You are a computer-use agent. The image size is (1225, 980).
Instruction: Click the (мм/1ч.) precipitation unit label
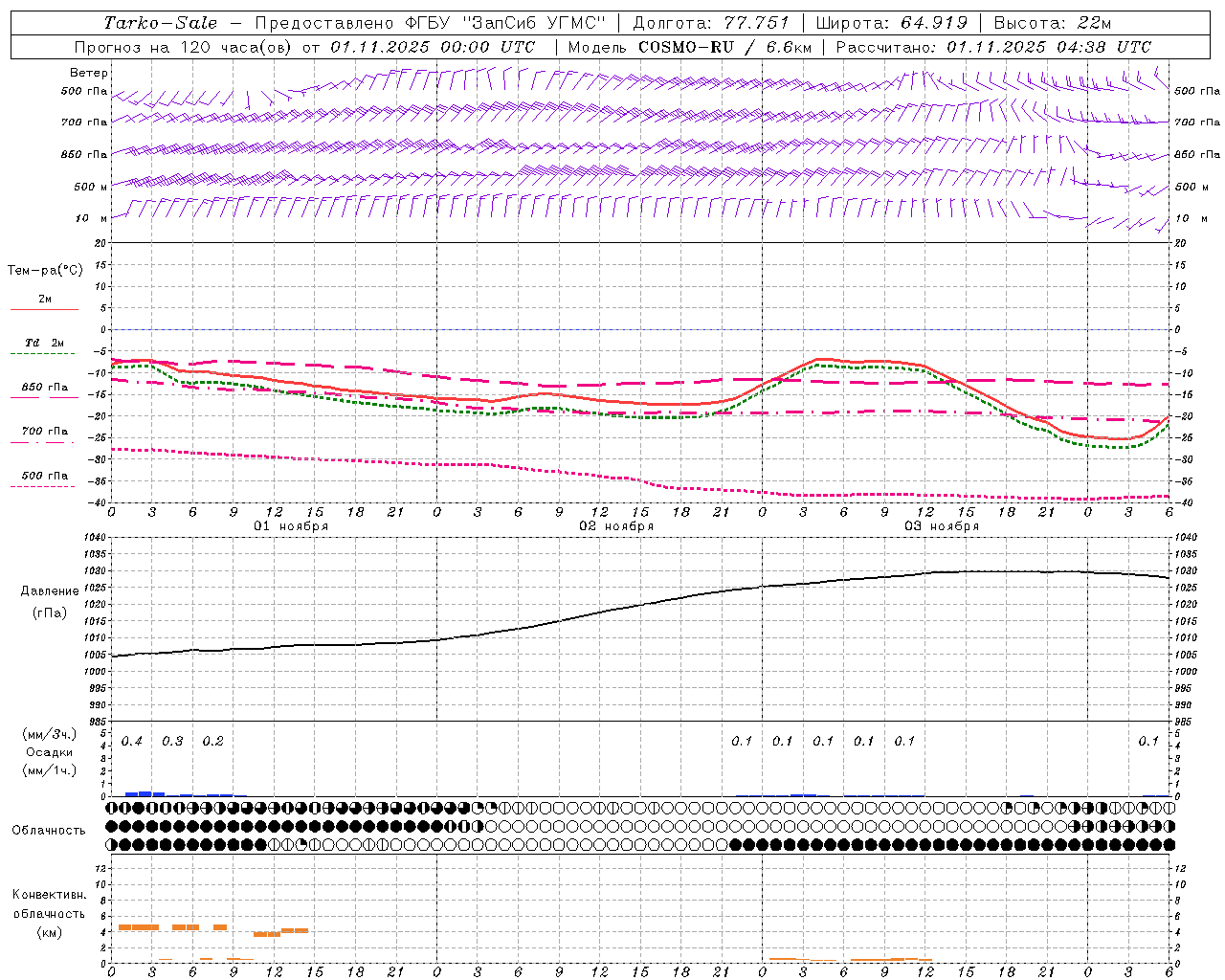click(x=50, y=770)
